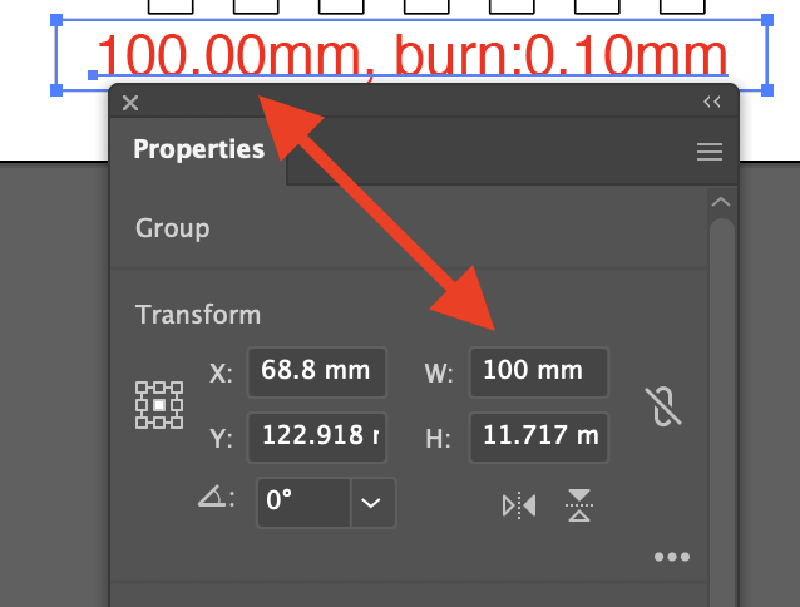The image size is (800, 607).
Task: Close the Properties panel
Action: (x=131, y=103)
